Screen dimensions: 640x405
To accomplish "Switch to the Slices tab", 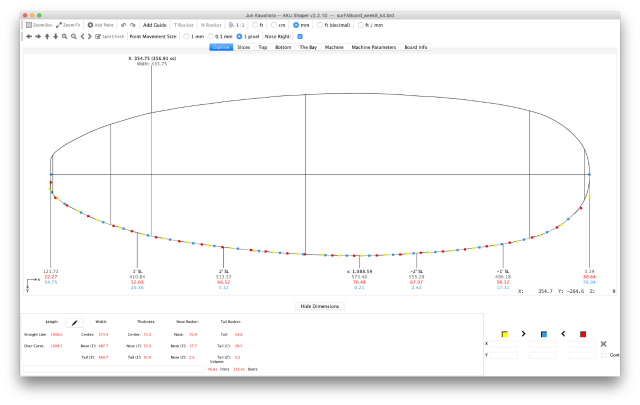I will coord(244,47).
